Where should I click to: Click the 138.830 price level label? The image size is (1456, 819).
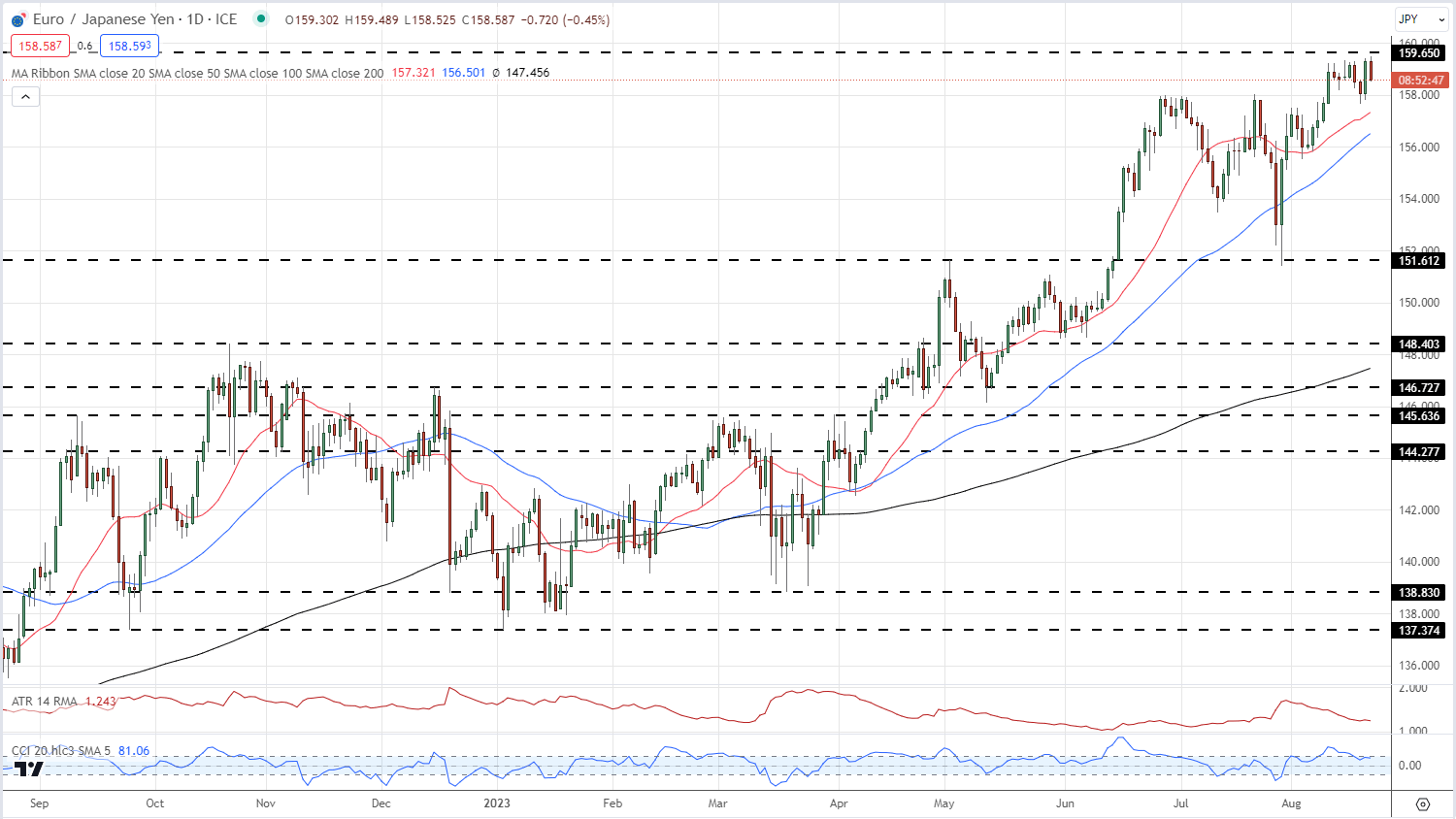point(1419,593)
